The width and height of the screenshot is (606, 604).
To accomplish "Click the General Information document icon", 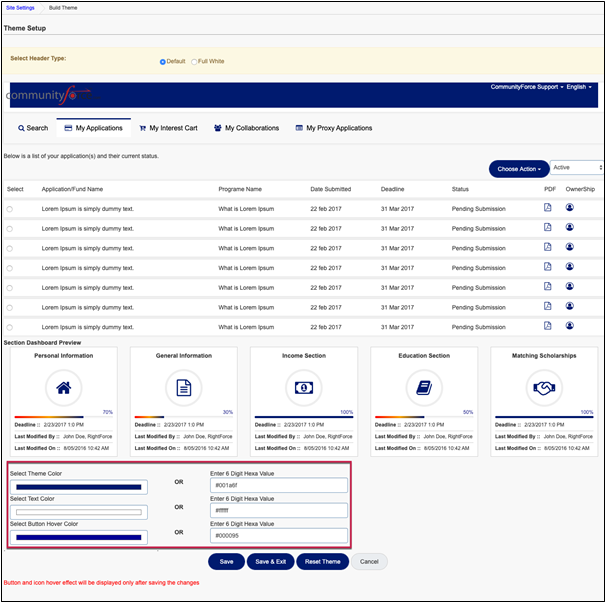I will click(x=183, y=387).
